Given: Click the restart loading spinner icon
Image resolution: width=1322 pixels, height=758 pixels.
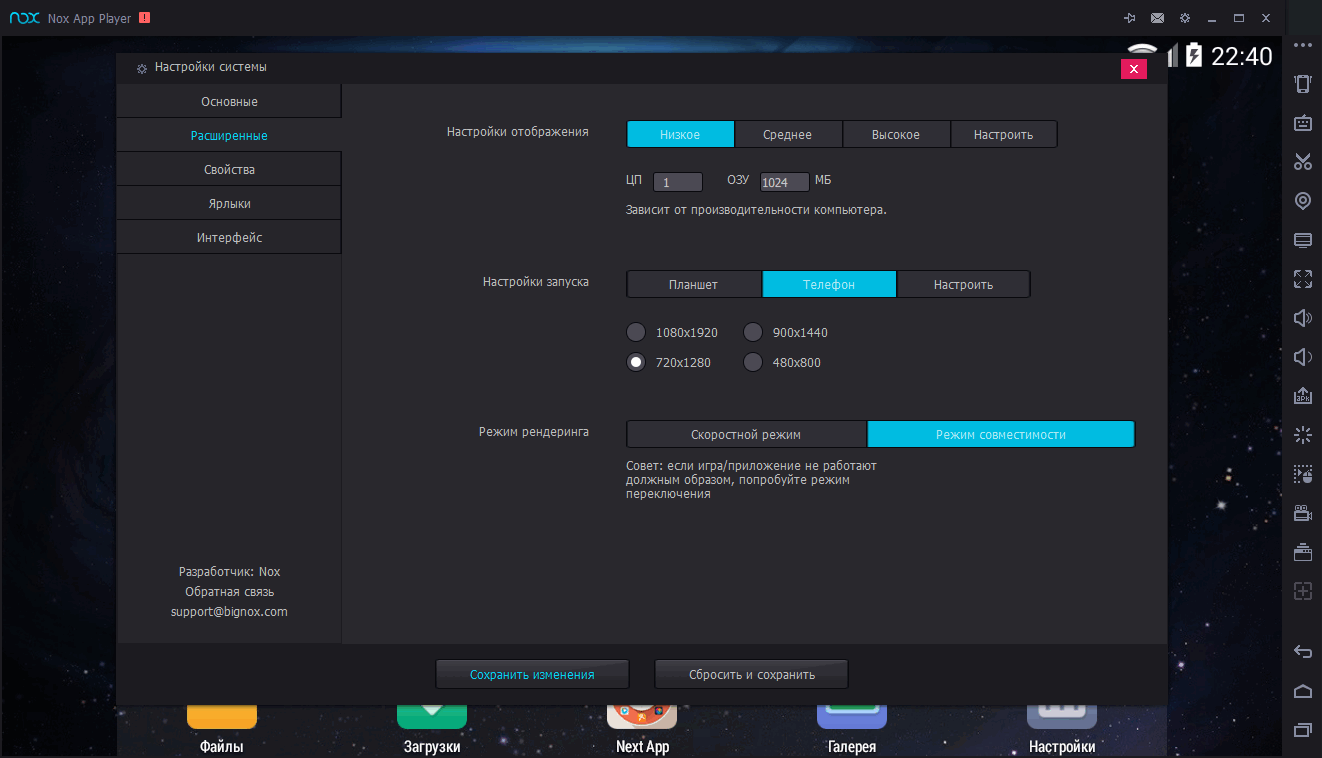Looking at the screenshot, I should [x=1302, y=434].
